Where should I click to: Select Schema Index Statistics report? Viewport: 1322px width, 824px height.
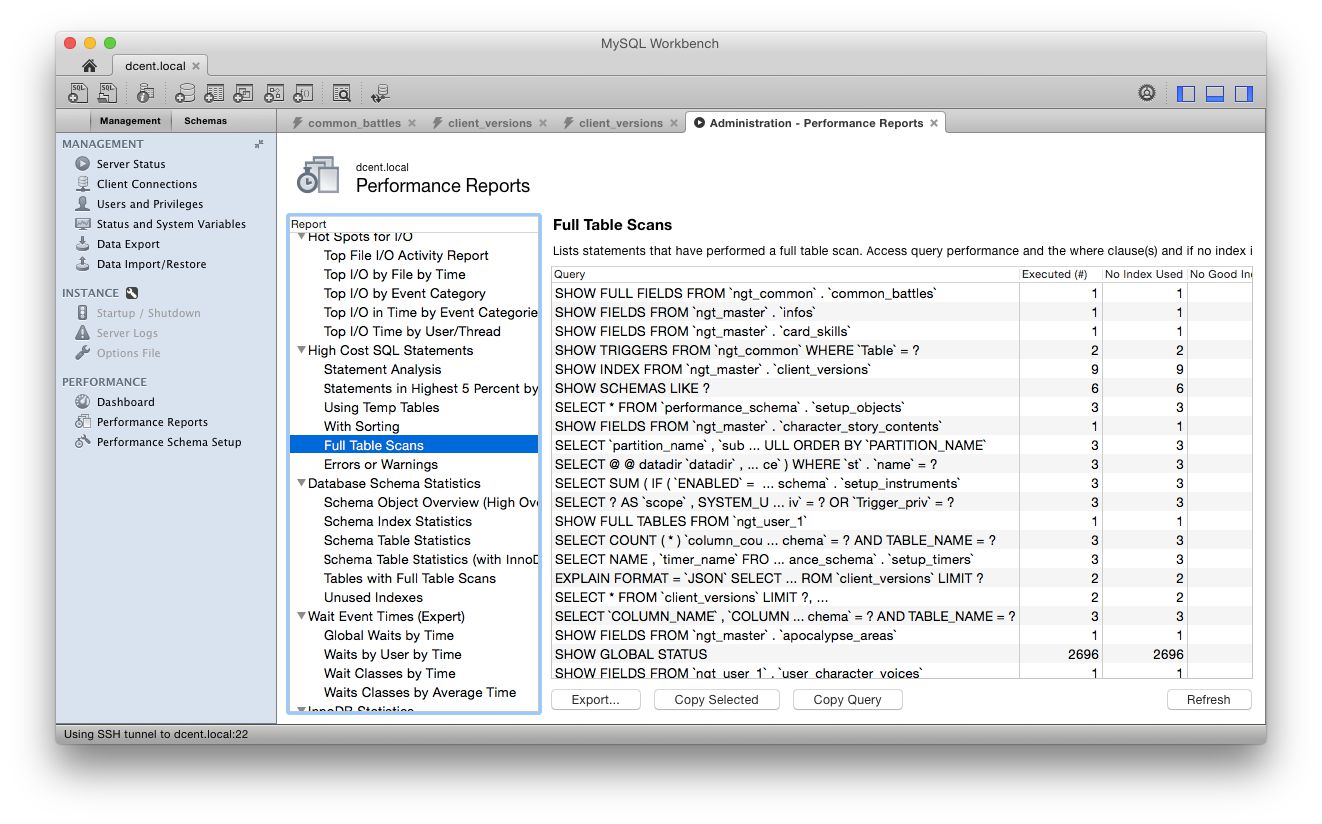pos(397,521)
